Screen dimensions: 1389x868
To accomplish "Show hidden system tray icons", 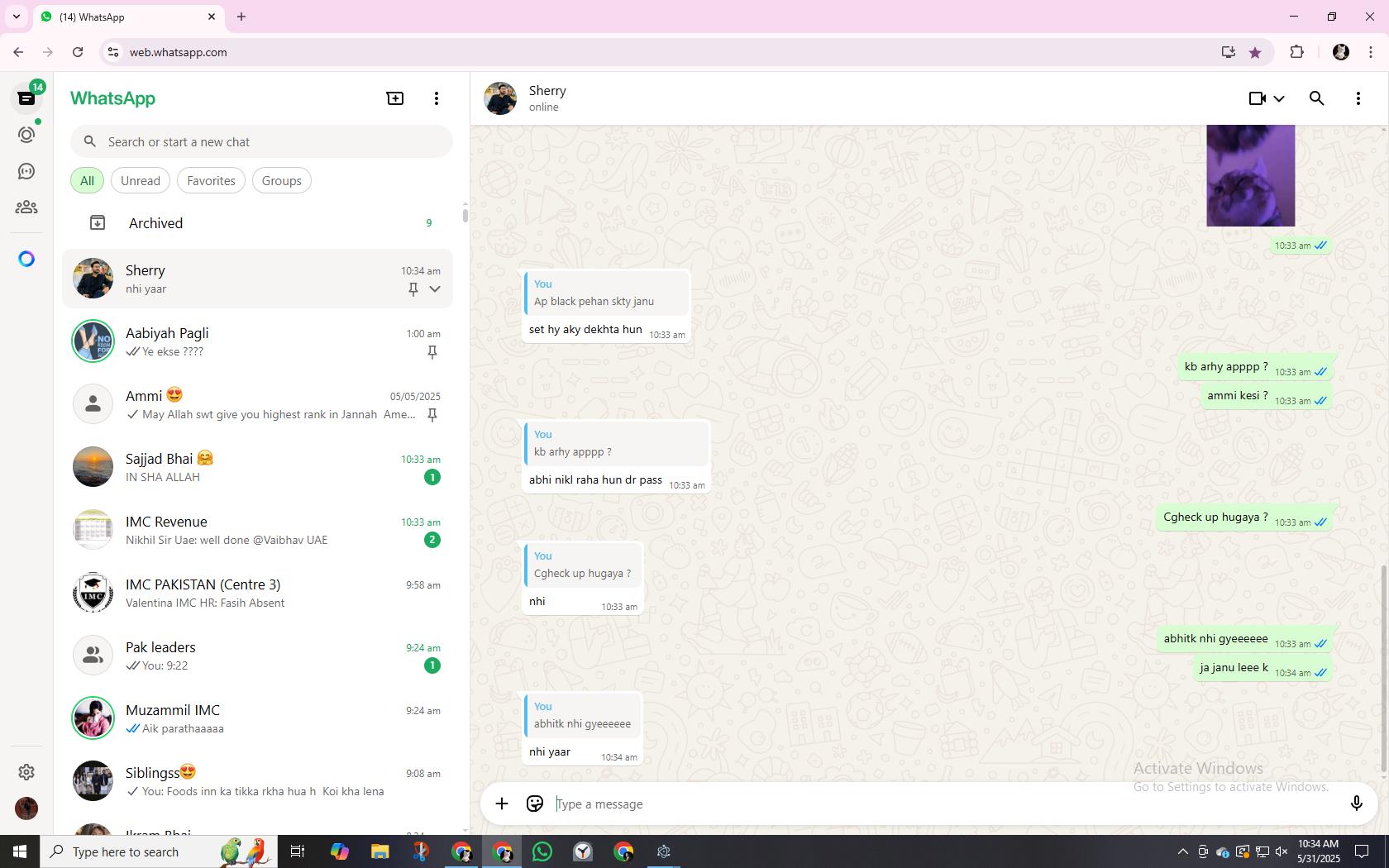I will coord(1182,851).
